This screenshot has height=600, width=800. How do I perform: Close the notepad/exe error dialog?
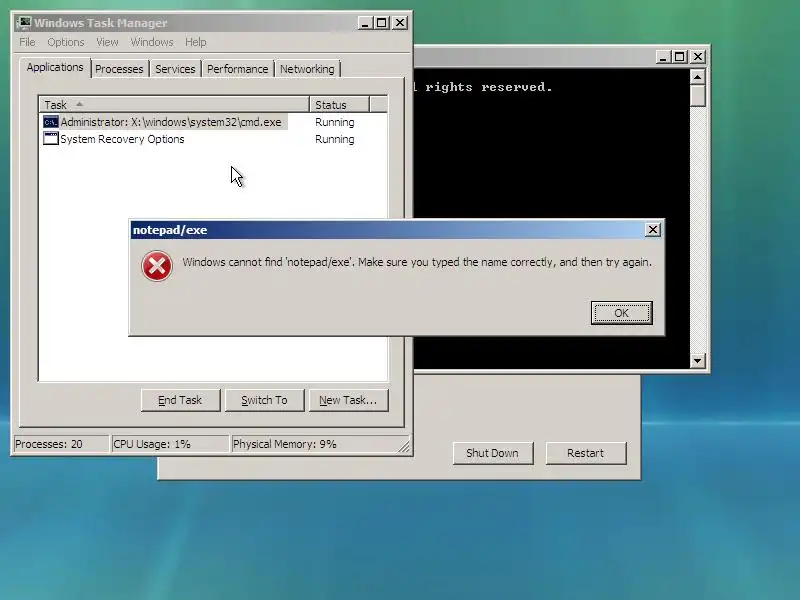[x=653, y=230]
